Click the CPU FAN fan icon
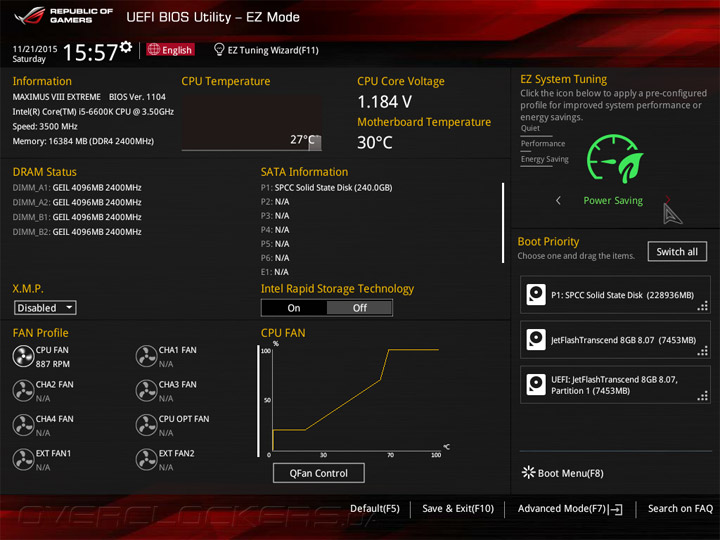 coord(23,356)
